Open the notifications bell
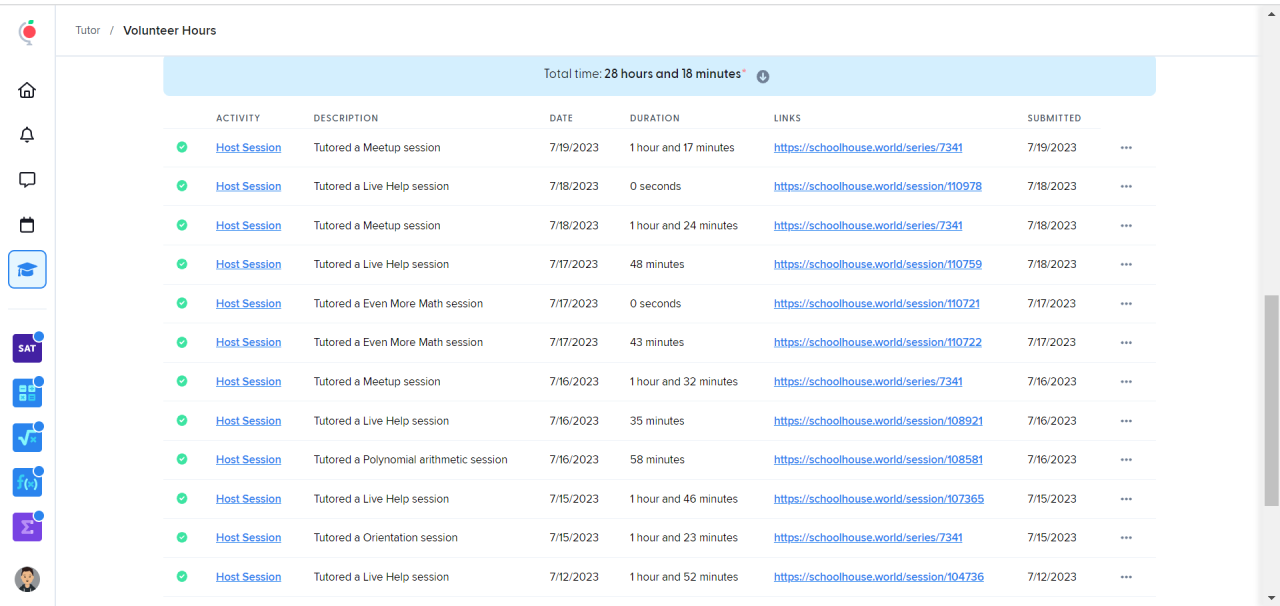The width and height of the screenshot is (1280, 606). (x=27, y=135)
